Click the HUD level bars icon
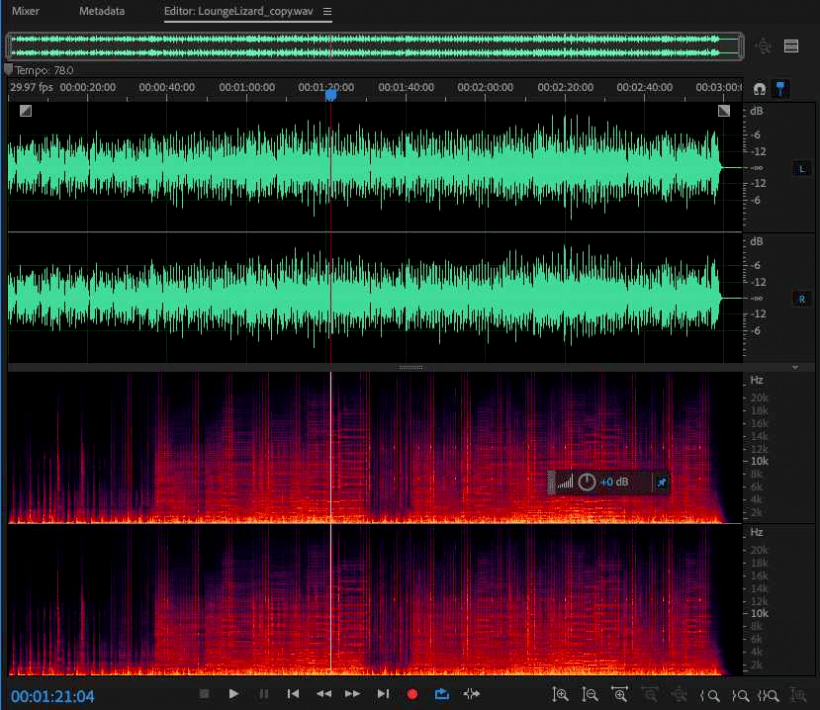This screenshot has height=710, width=820. [565, 482]
